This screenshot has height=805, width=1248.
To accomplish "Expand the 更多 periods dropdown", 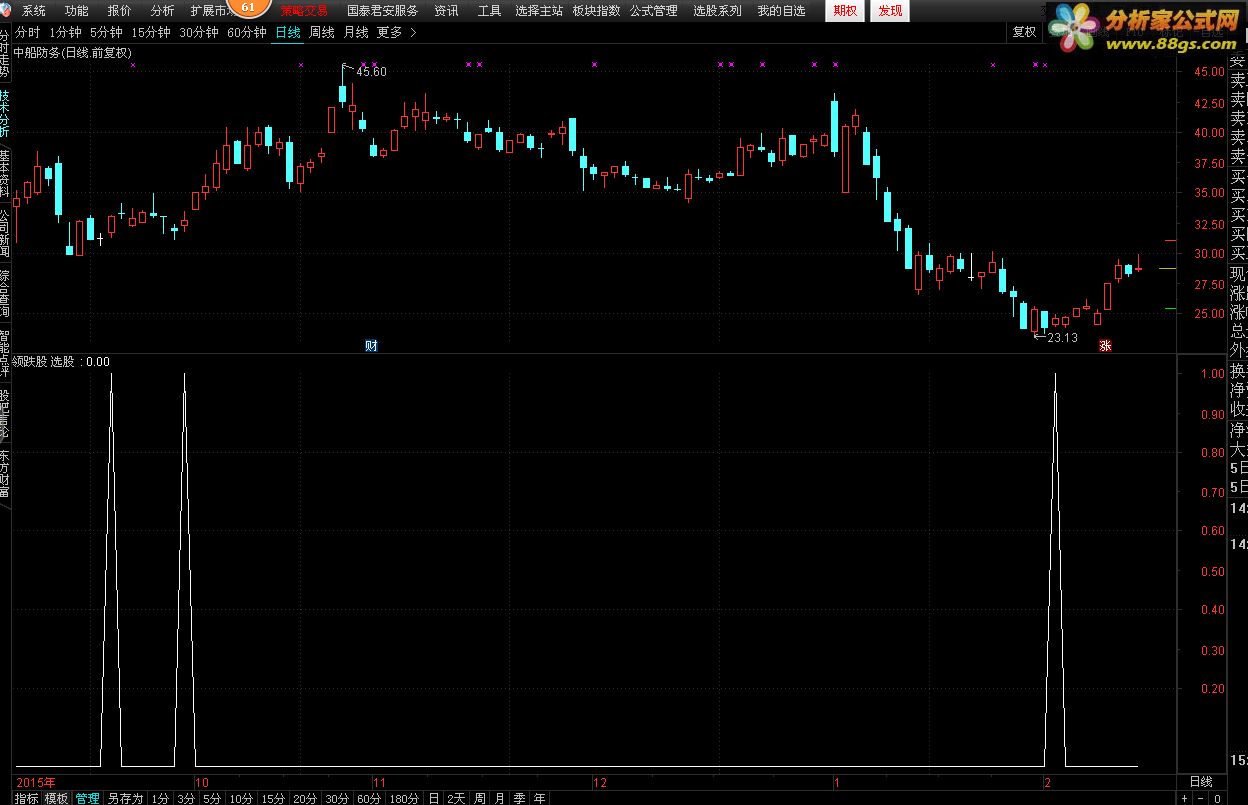I will tap(394, 32).
